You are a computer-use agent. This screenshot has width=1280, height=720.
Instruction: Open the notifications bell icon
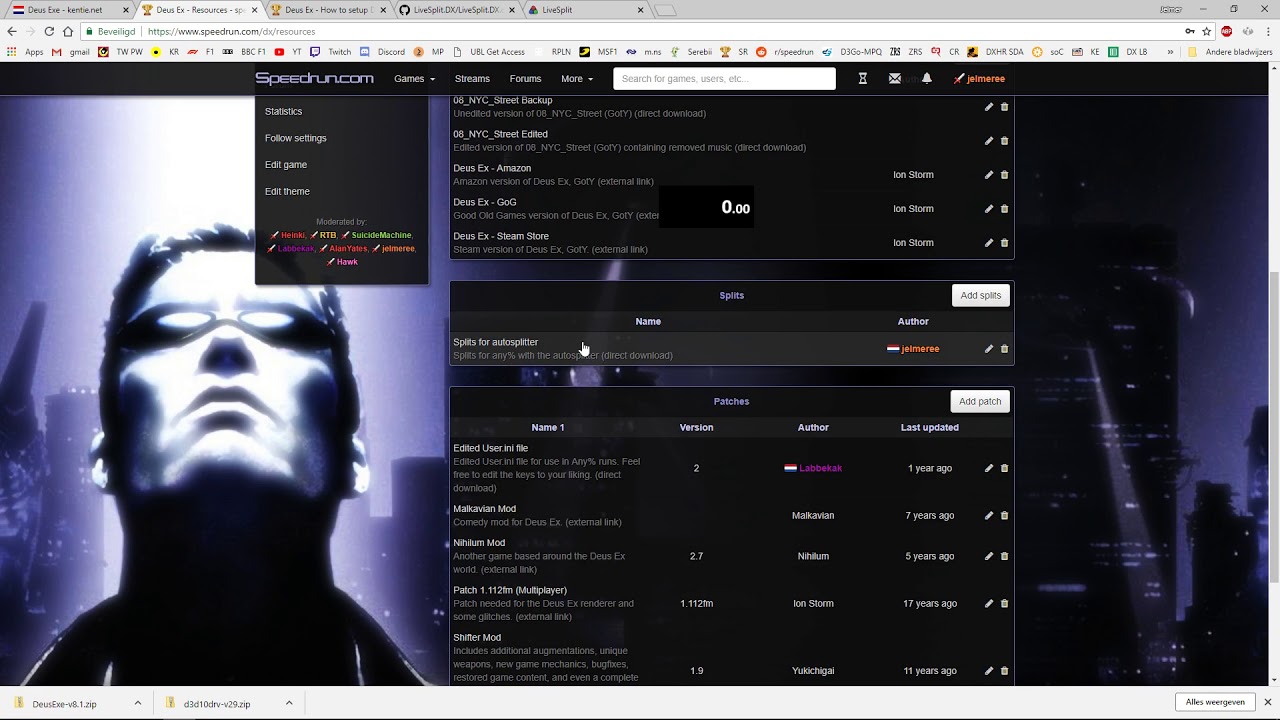[927, 79]
